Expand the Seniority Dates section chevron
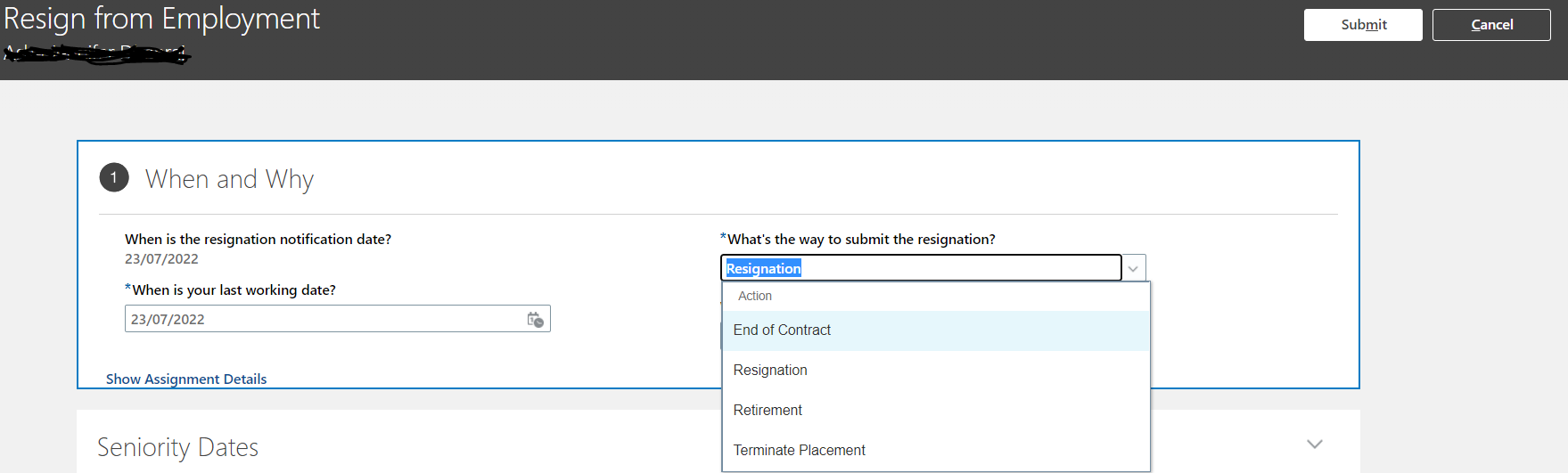Image resolution: width=1568 pixels, height=473 pixels. (x=1315, y=444)
